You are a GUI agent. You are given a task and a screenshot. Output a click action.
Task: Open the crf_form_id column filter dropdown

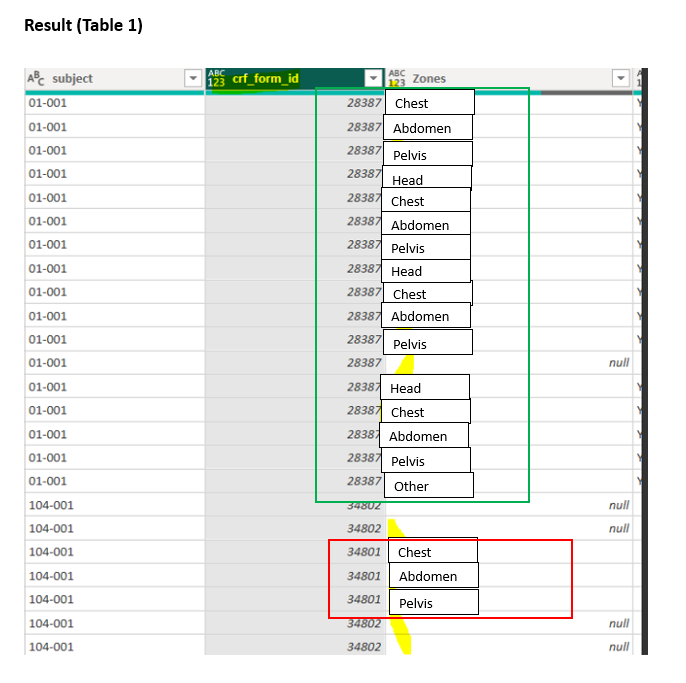tap(373, 78)
